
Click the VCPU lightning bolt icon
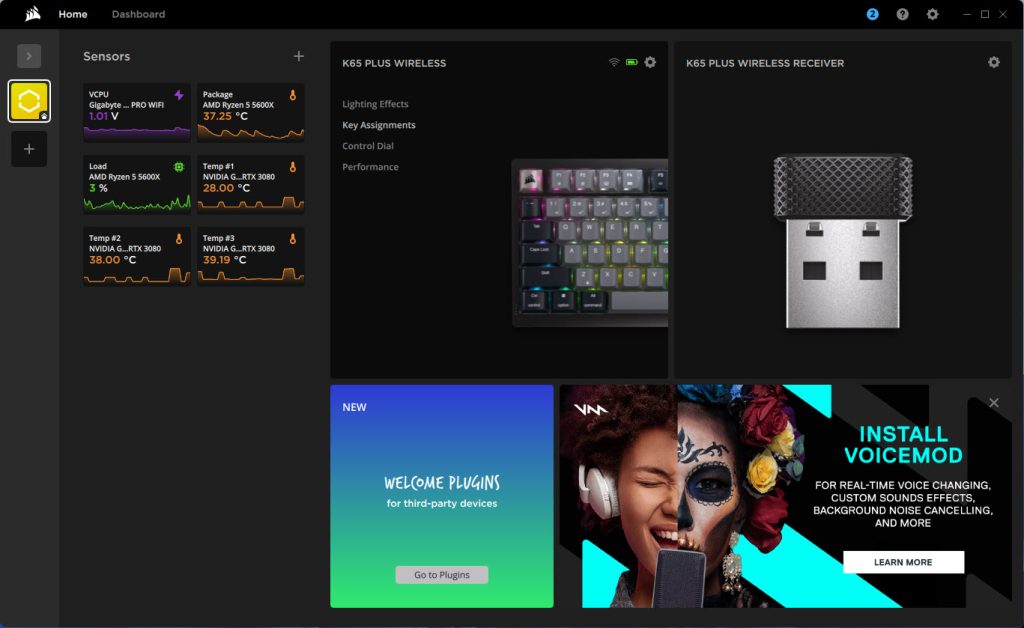[x=179, y=95]
